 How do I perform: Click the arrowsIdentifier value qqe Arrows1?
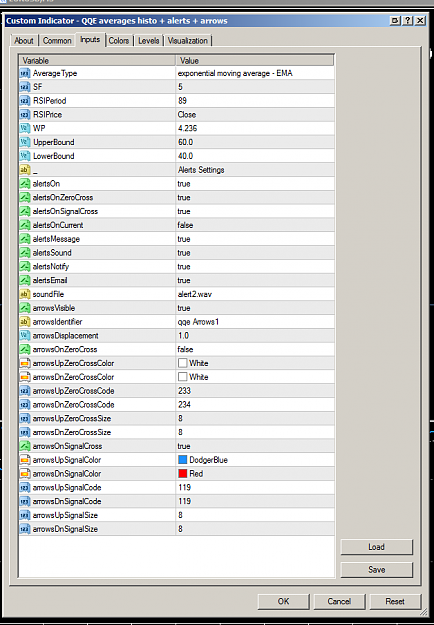click(198, 322)
